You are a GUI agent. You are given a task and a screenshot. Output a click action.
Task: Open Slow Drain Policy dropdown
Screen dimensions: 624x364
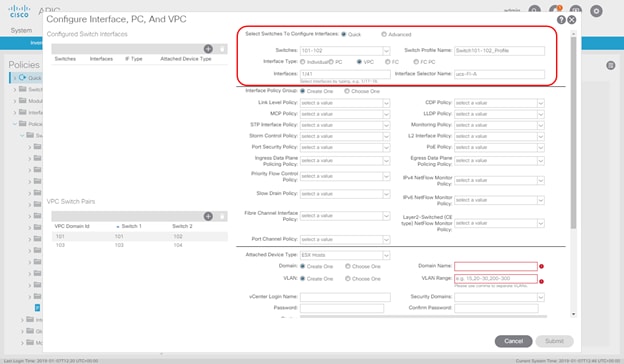coord(386,194)
